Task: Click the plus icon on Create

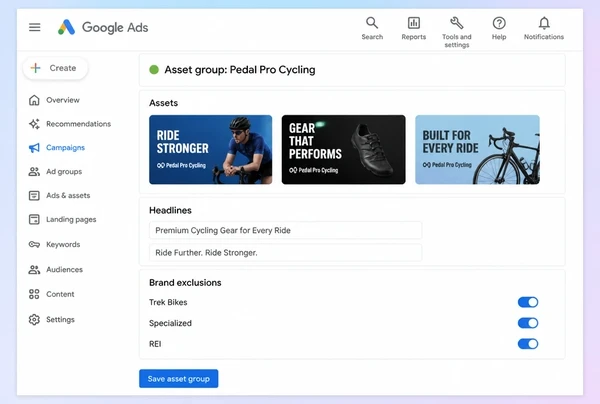Action: [36, 68]
